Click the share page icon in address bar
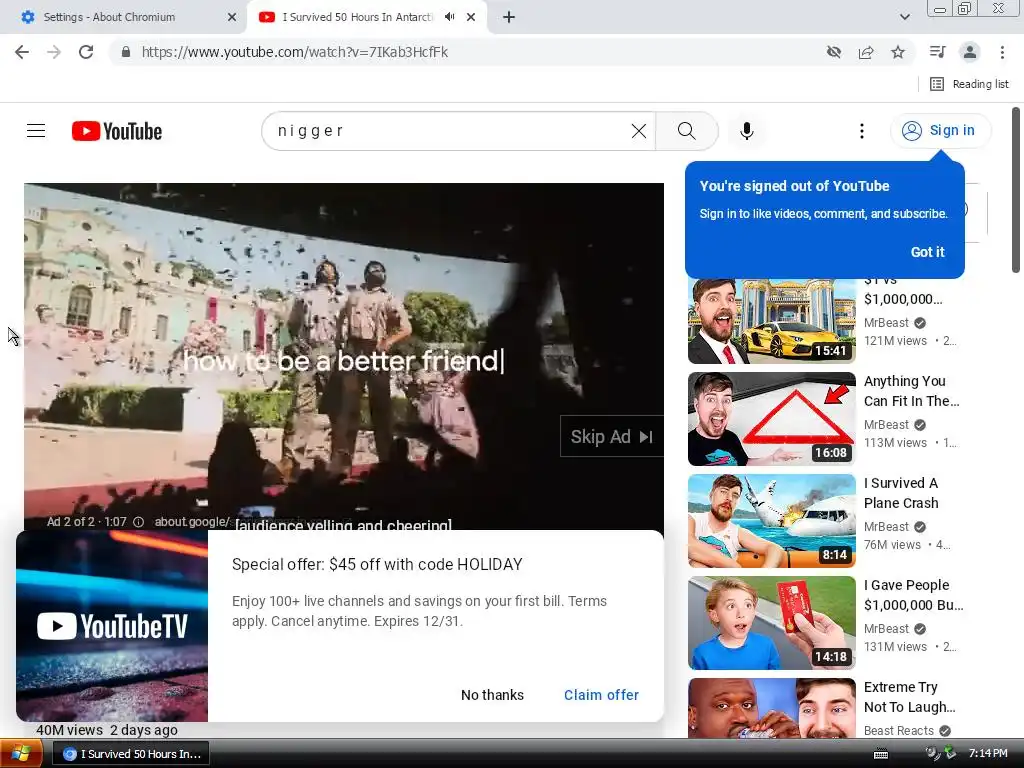1024x768 pixels. [x=866, y=52]
